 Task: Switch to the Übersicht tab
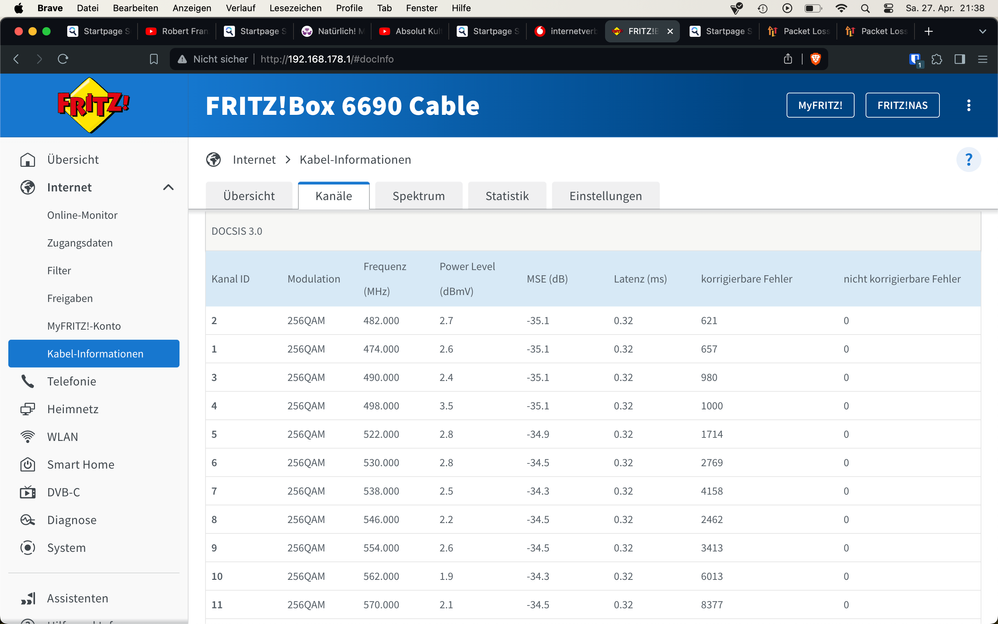pyautogui.click(x=249, y=195)
